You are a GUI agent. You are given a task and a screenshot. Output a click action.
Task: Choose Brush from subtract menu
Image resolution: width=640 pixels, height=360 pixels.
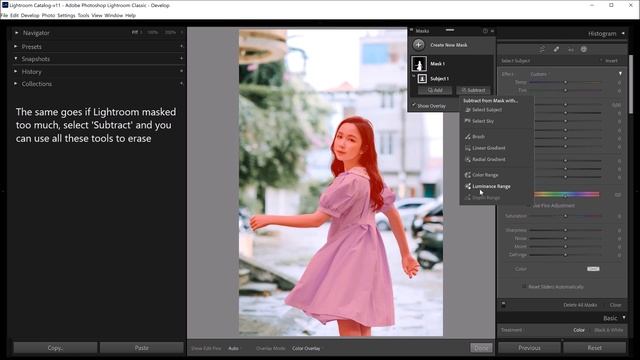click(478, 137)
